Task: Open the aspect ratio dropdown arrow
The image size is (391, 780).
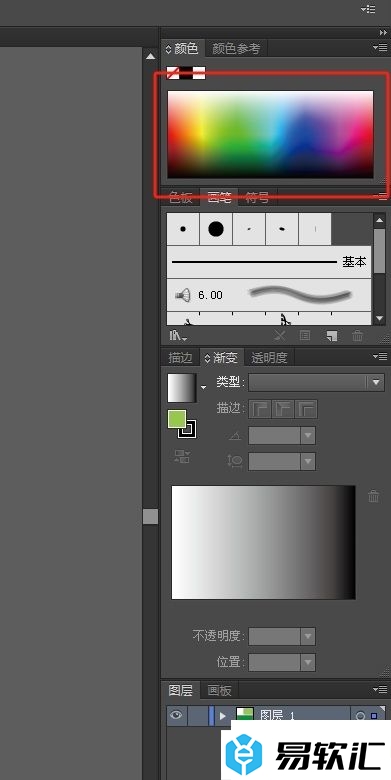Action: tap(308, 462)
